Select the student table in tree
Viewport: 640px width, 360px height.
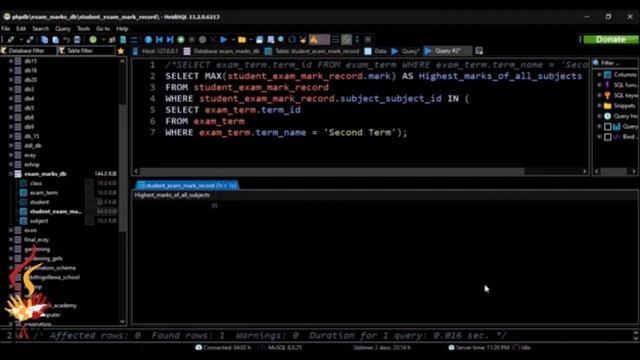click(x=39, y=202)
